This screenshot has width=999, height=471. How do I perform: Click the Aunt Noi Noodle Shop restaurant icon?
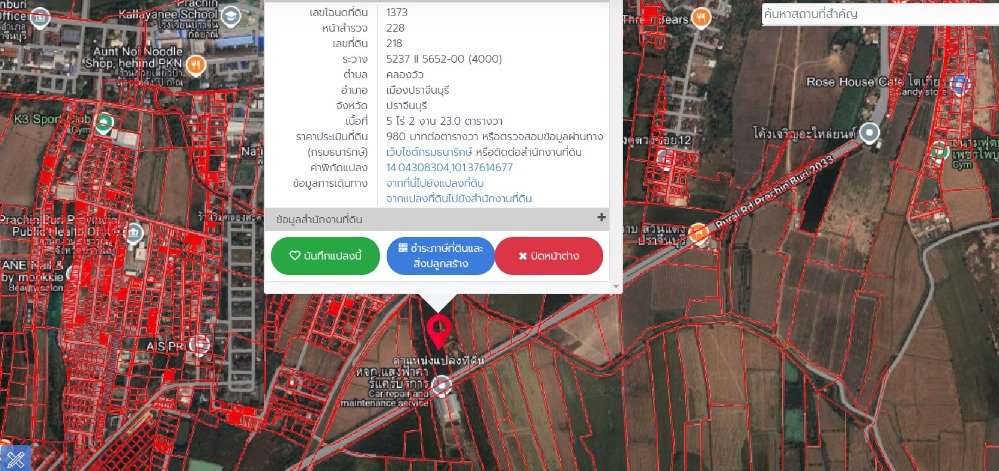click(196, 64)
